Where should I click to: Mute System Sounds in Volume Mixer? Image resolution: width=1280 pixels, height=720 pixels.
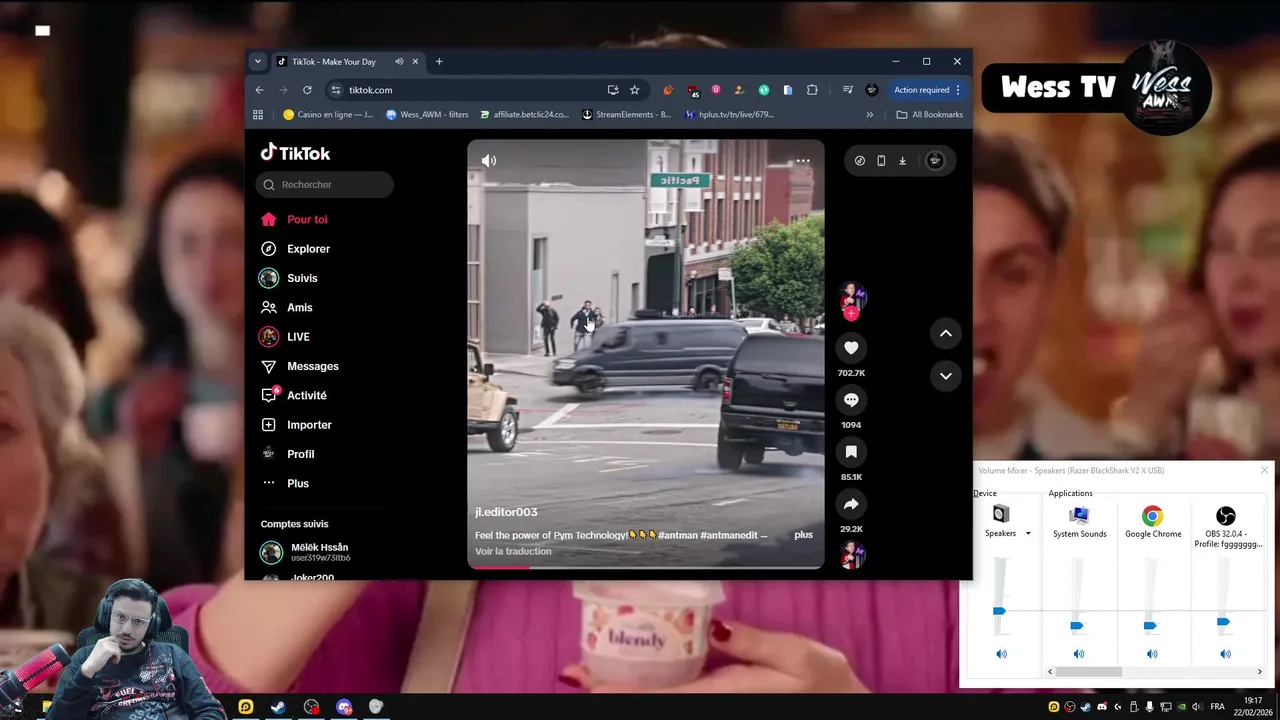pyautogui.click(x=1078, y=654)
